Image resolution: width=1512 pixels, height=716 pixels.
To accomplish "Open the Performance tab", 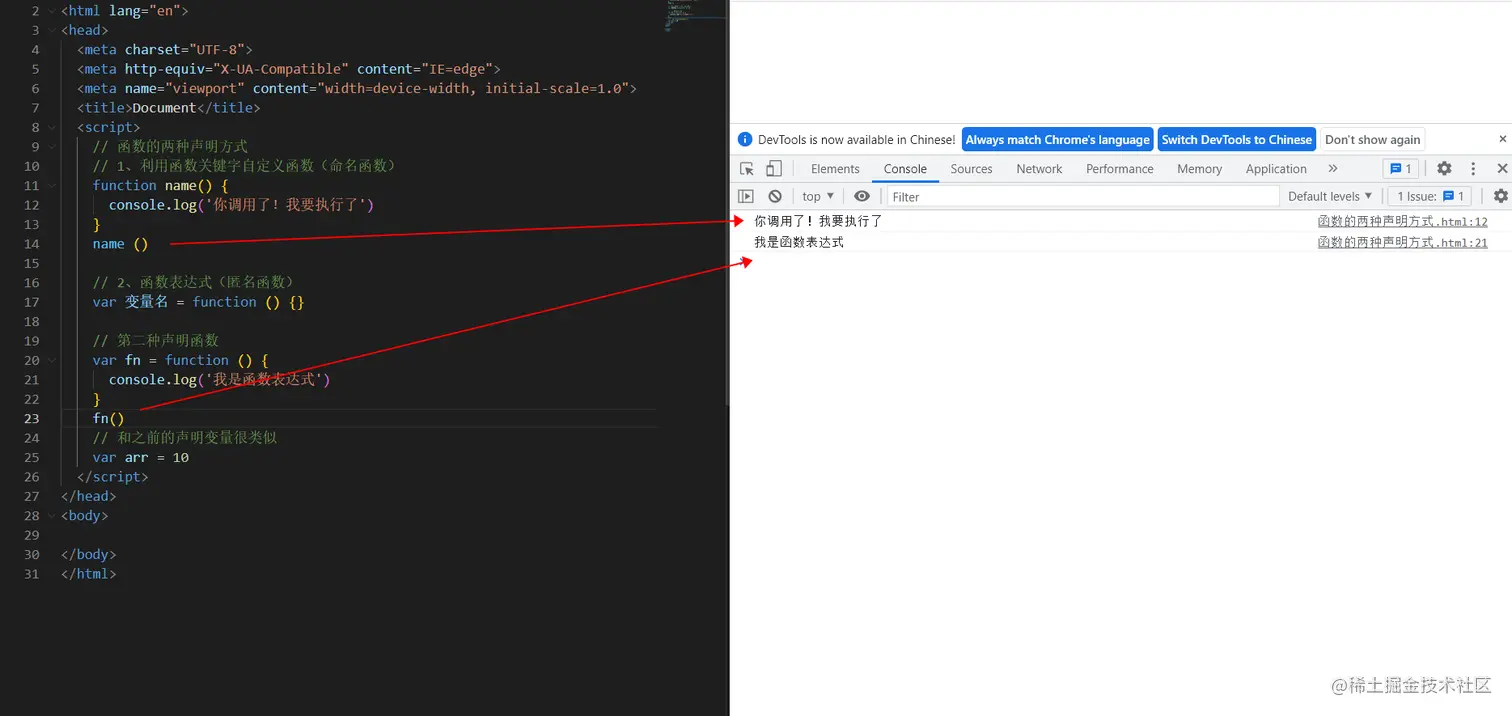I will [1119, 169].
